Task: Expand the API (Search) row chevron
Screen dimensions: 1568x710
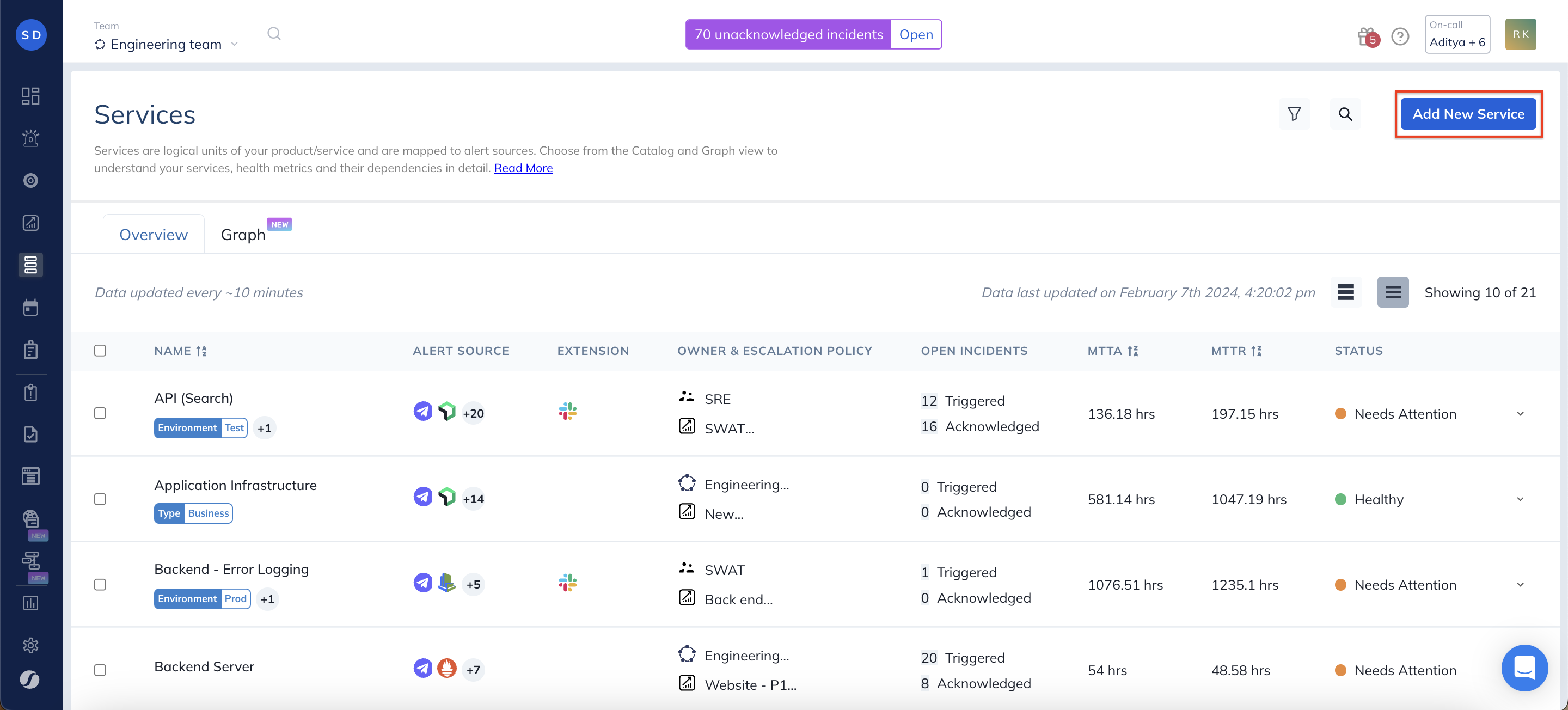Action: (x=1520, y=413)
